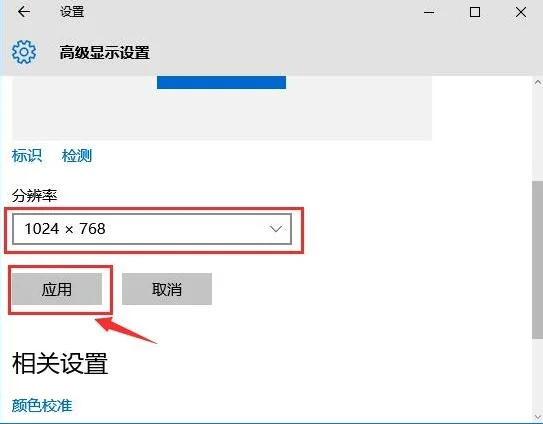Open the 1024 × 768 resolution dropdown
Viewport: 543px width, 424px height.
[x=152, y=229]
